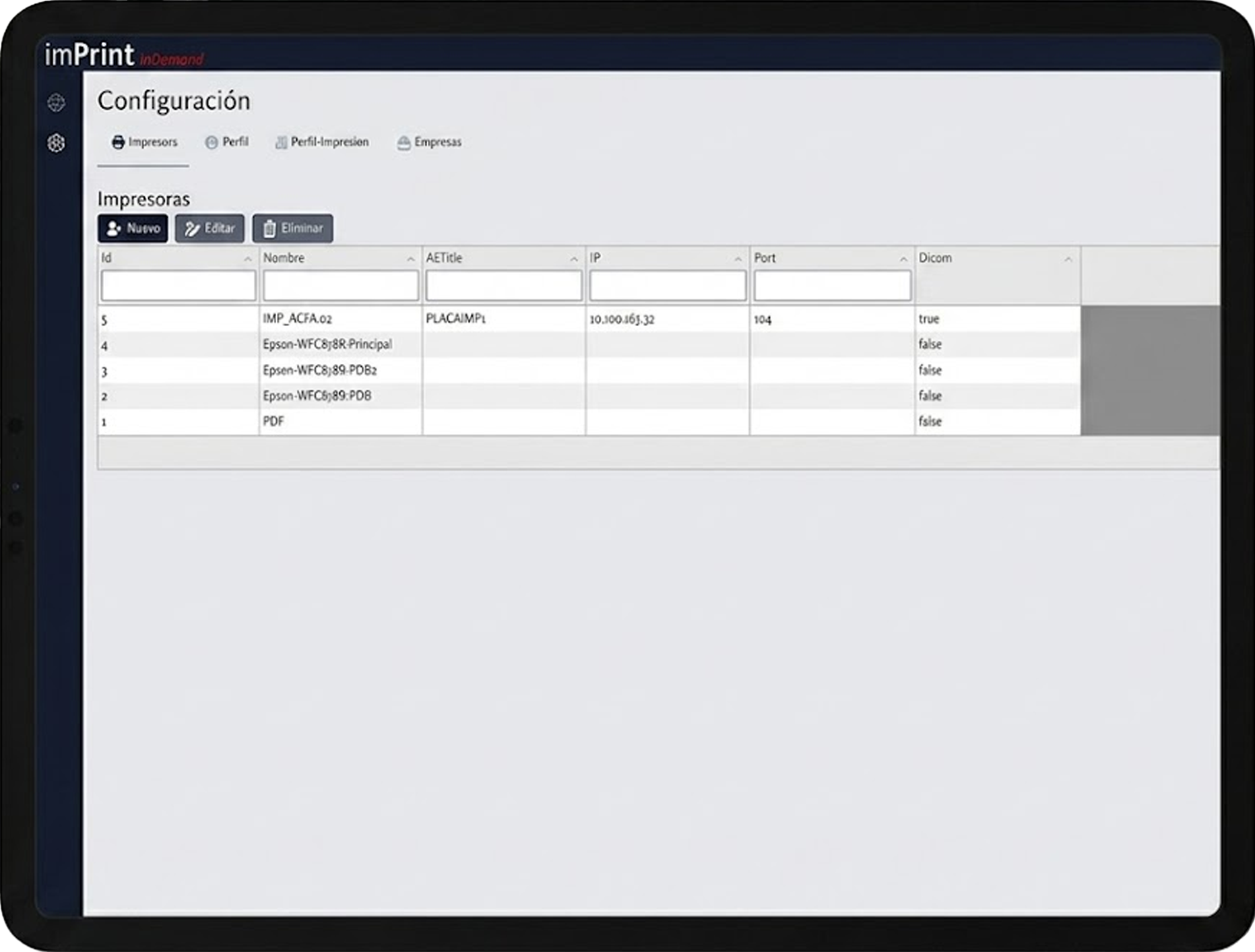
Task: Click the Empresas tab icon
Action: (404, 143)
